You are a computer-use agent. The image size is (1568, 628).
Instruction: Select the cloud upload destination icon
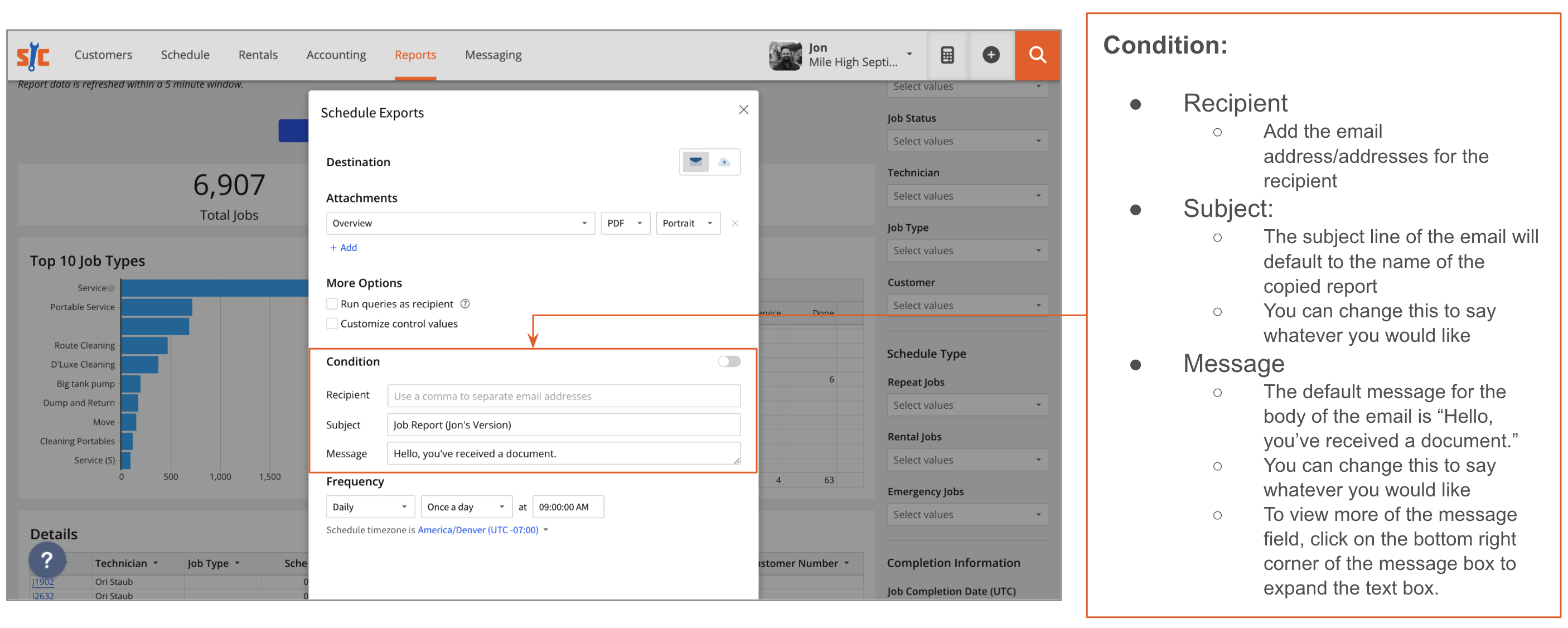[724, 162]
